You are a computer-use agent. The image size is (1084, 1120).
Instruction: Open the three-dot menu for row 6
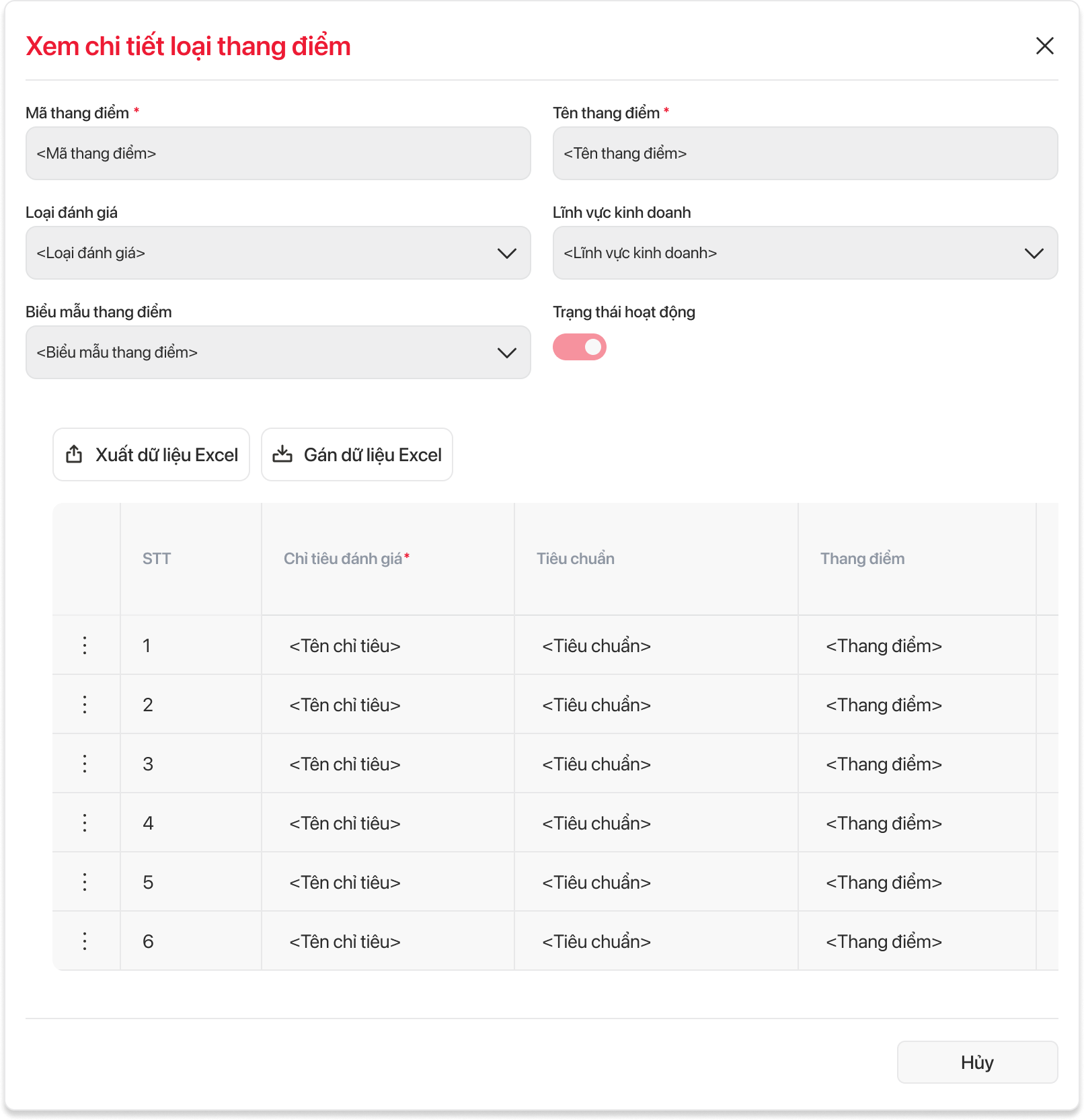tap(85, 941)
